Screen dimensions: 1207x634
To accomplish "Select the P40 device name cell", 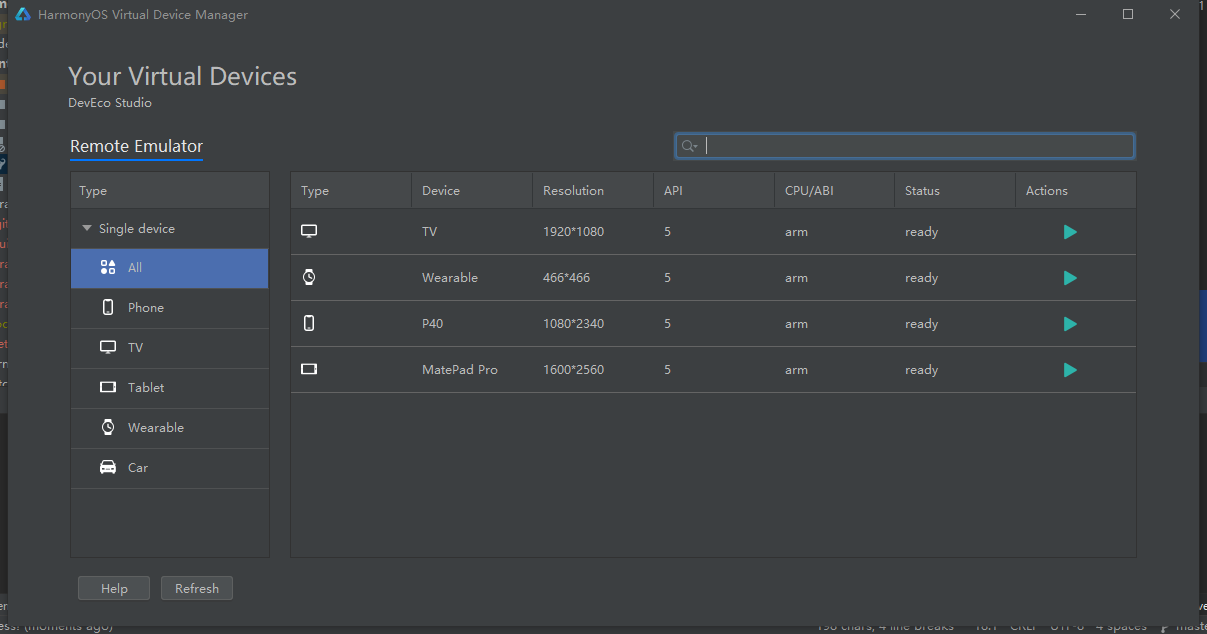I will click(x=433, y=324).
